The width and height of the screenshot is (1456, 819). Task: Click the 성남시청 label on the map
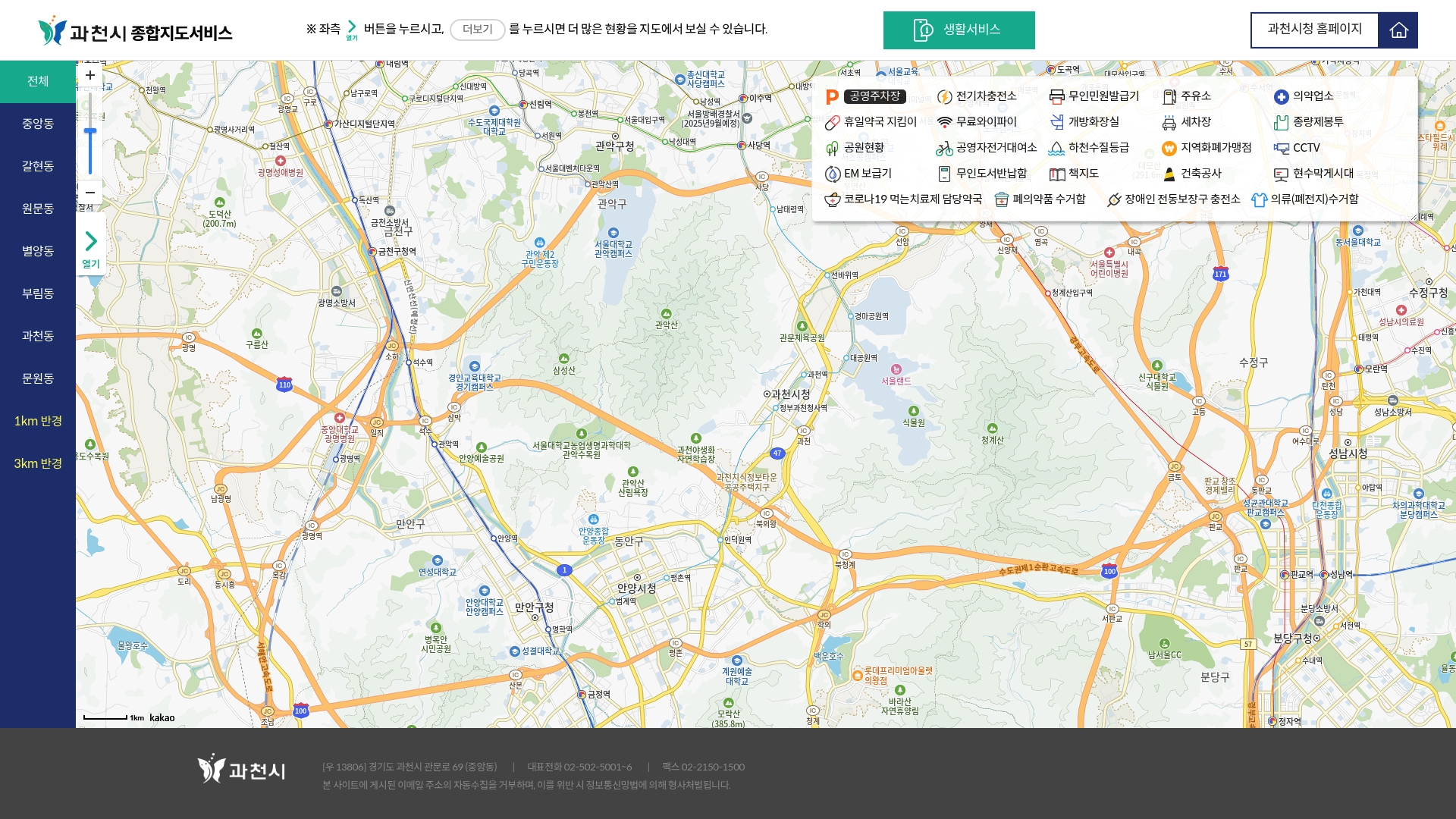(1348, 453)
